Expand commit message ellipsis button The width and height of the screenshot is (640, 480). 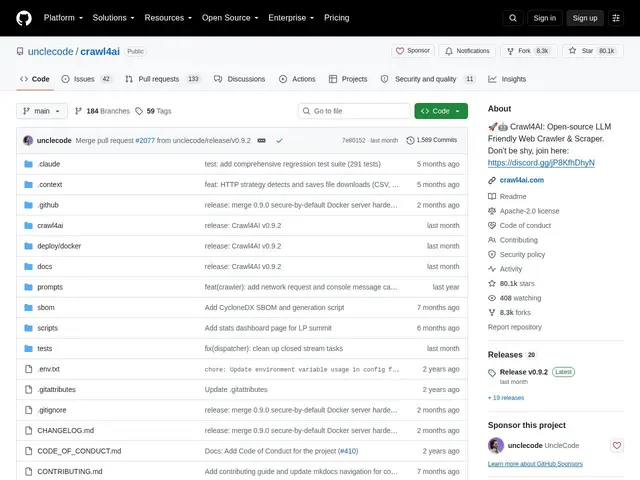(x=261, y=140)
